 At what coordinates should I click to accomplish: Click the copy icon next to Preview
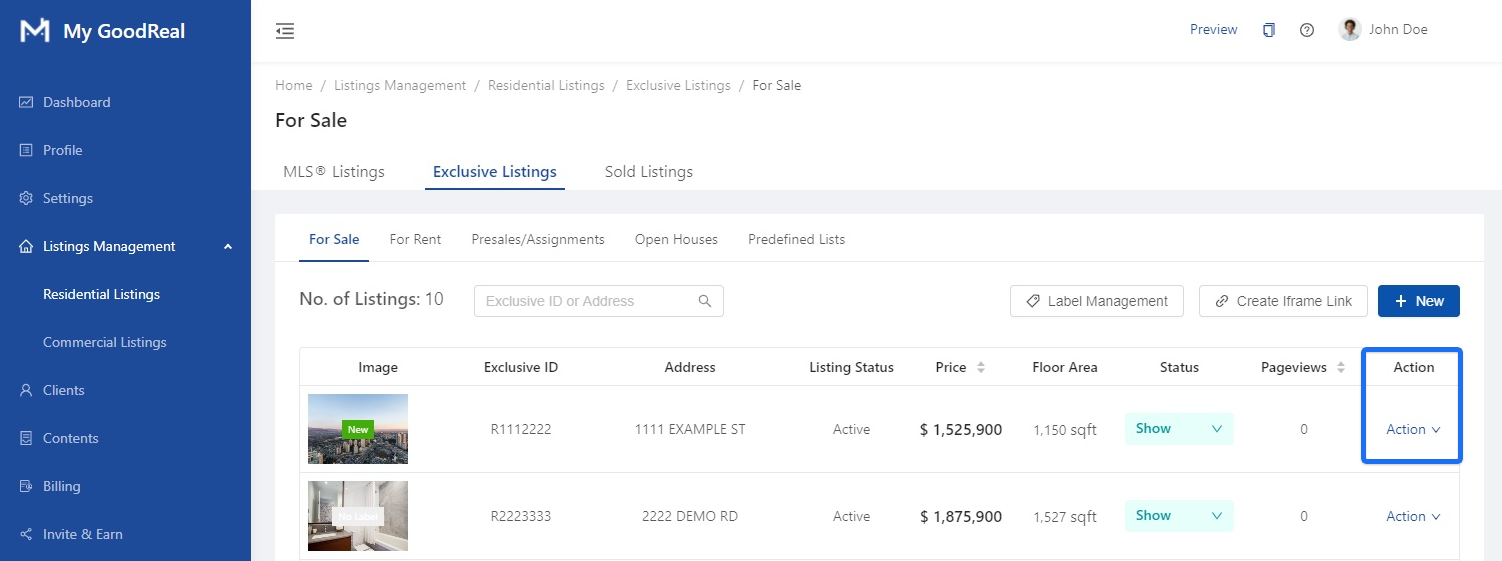[x=1268, y=30]
